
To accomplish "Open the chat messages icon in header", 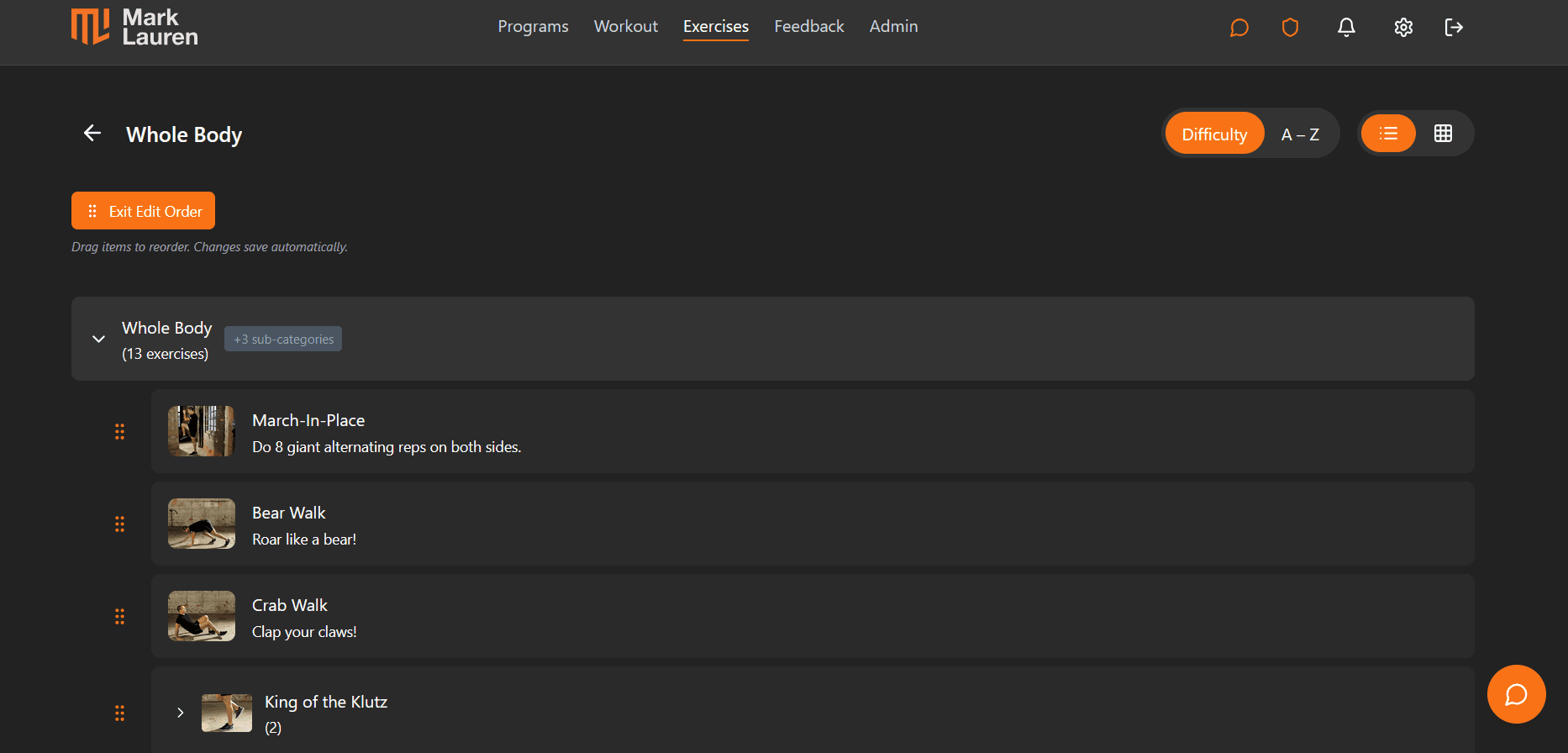I will (1239, 28).
